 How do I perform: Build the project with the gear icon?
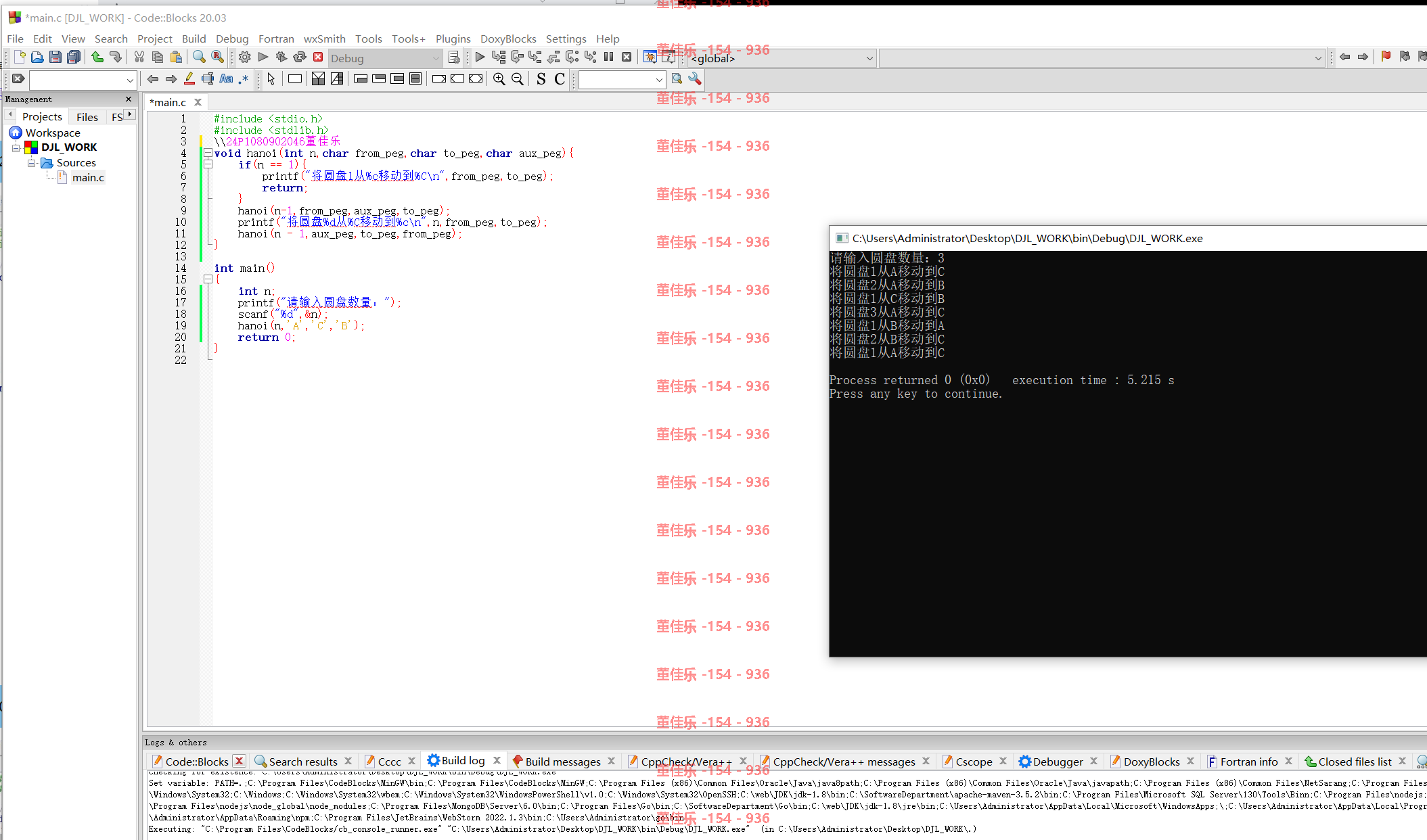[x=245, y=57]
